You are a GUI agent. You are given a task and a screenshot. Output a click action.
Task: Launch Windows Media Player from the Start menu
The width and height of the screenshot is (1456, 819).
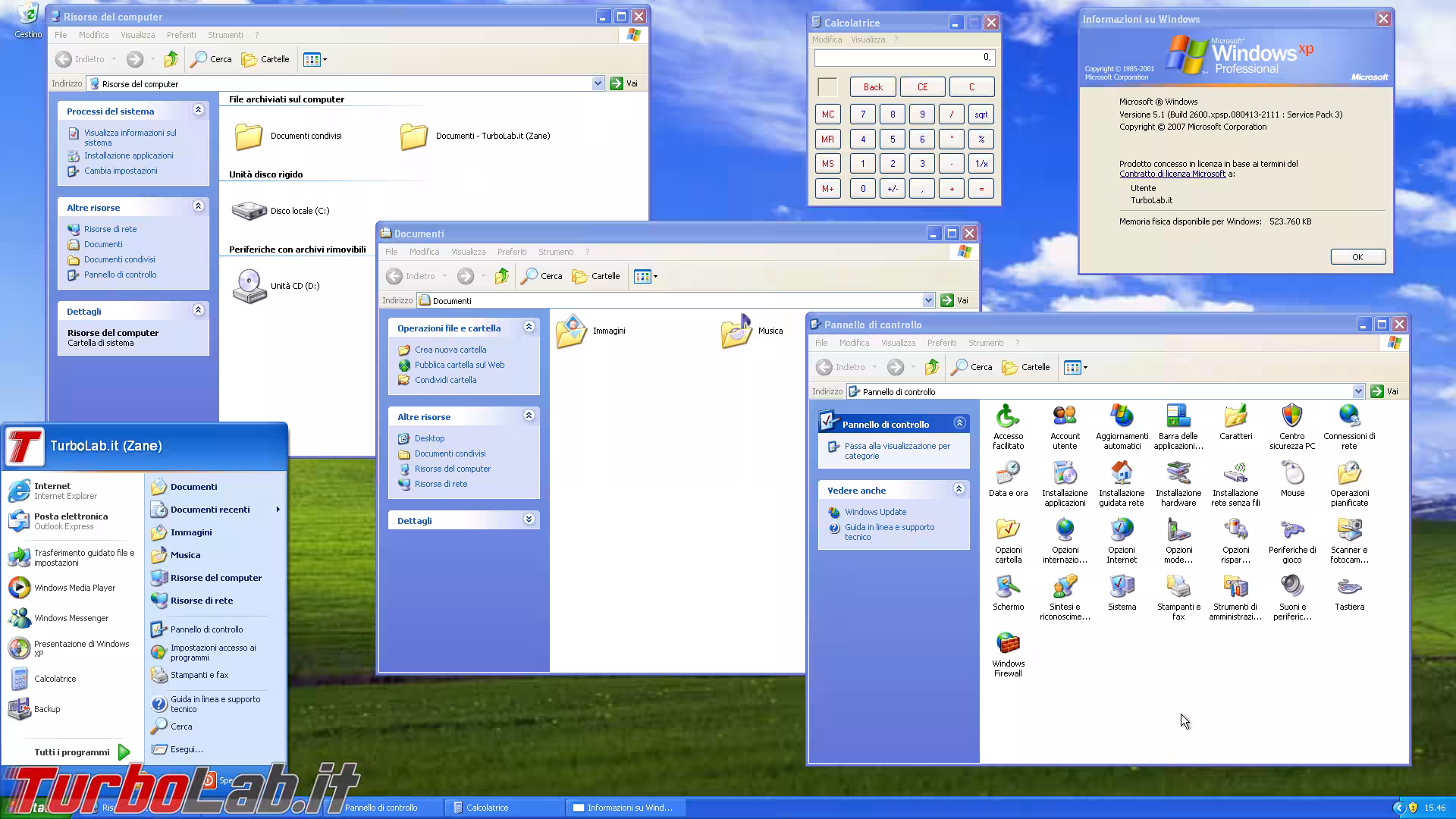click(x=74, y=587)
